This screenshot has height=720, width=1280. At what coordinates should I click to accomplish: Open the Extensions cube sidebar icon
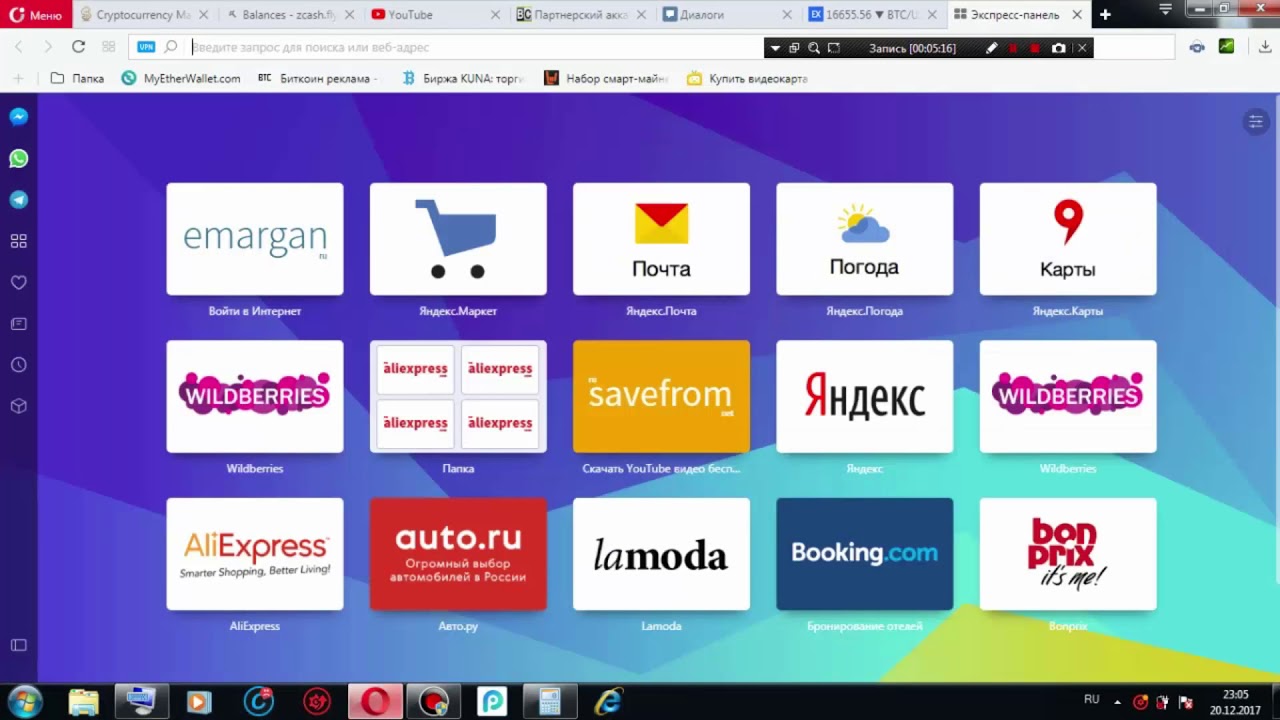[x=18, y=407]
